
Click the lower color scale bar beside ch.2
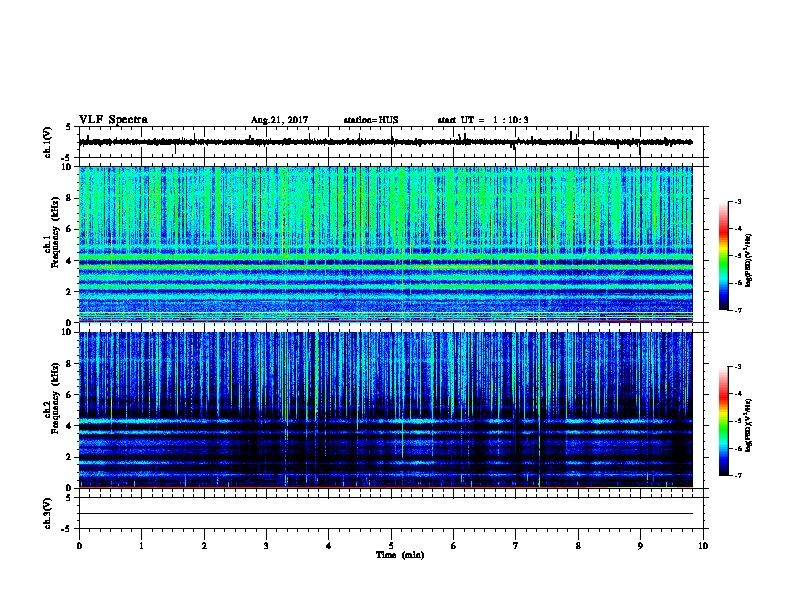click(723, 421)
